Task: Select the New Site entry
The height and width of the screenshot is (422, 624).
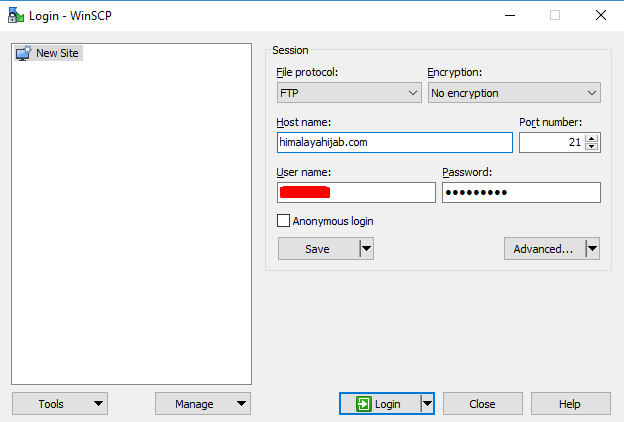Action: pos(49,53)
